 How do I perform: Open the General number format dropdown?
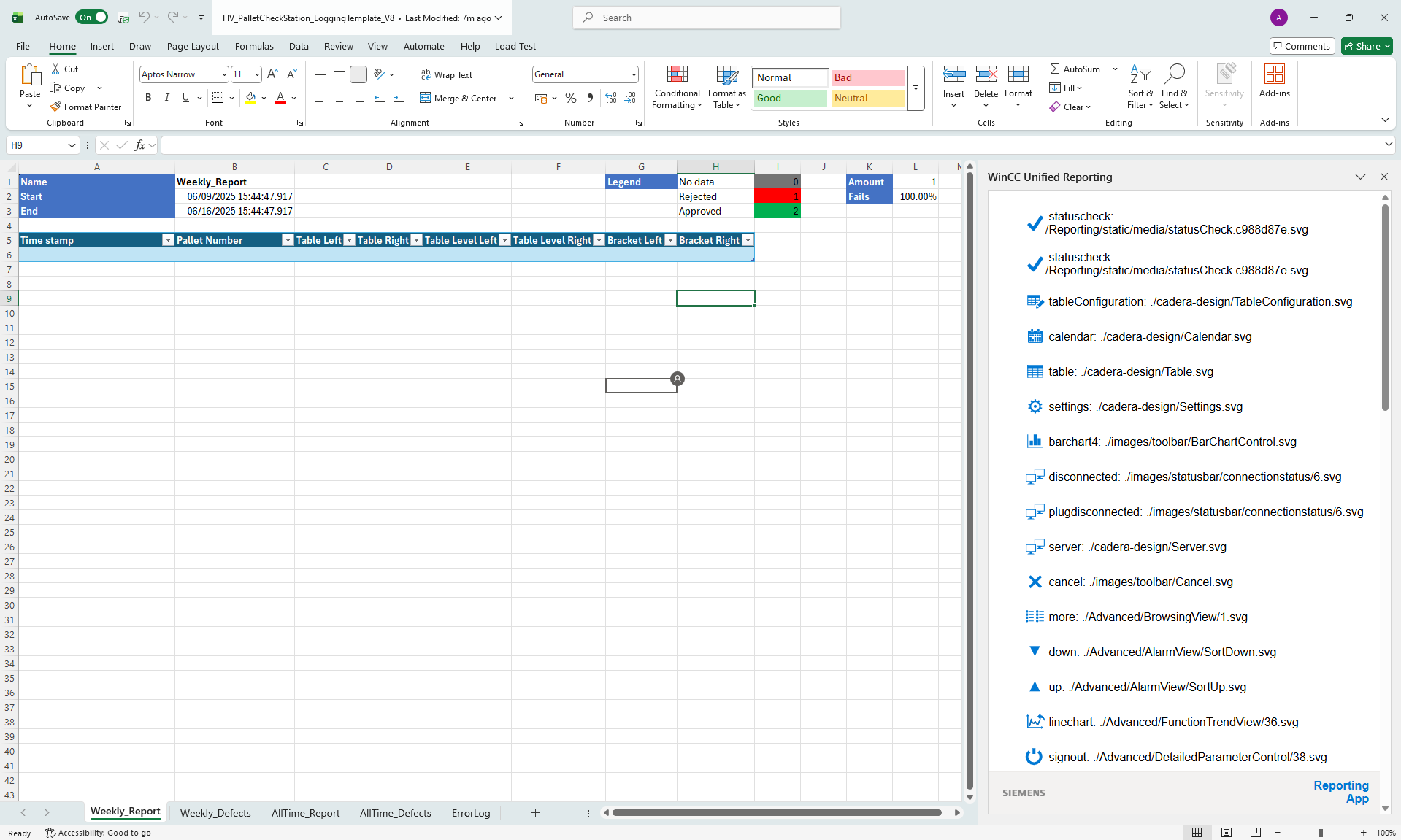633,74
